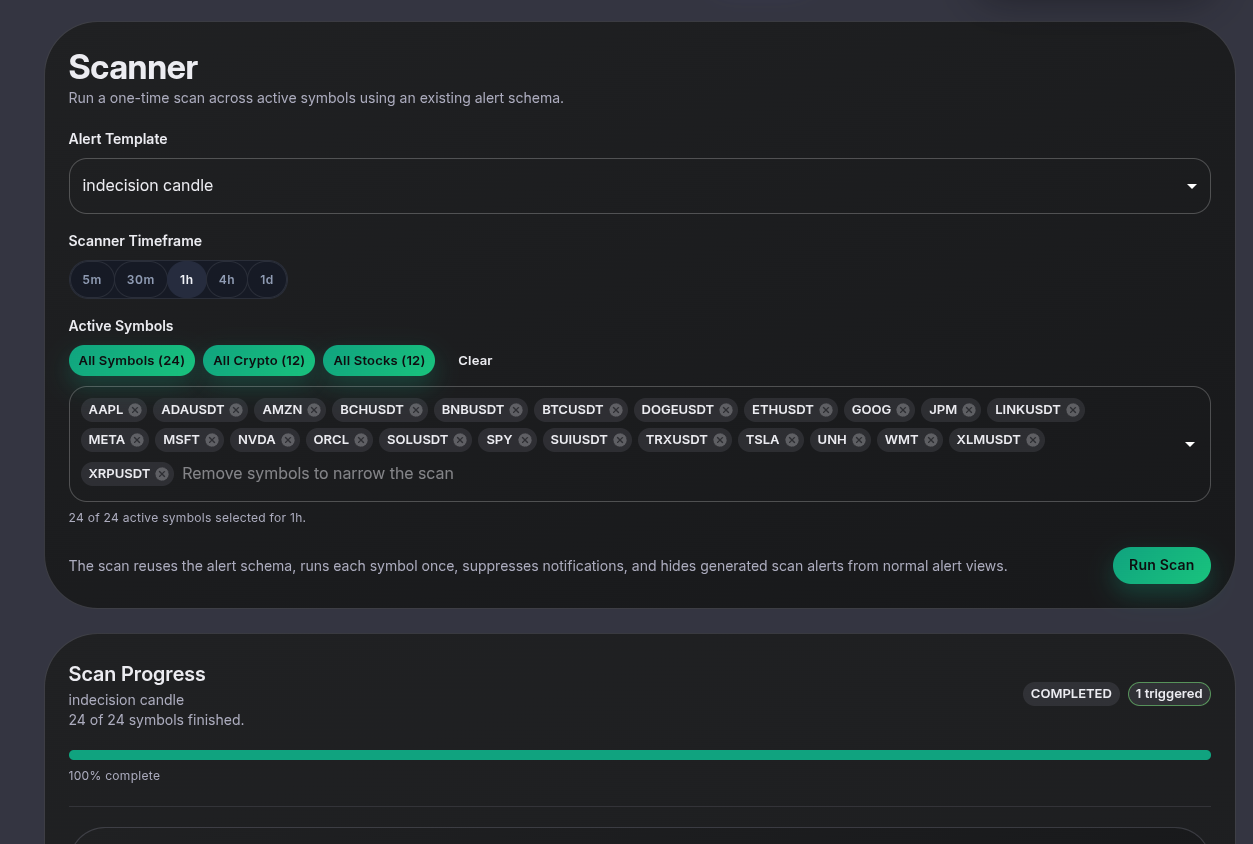Remove the SOLUSDT symbol chip
The image size is (1253, 844).
click(460, 440)
